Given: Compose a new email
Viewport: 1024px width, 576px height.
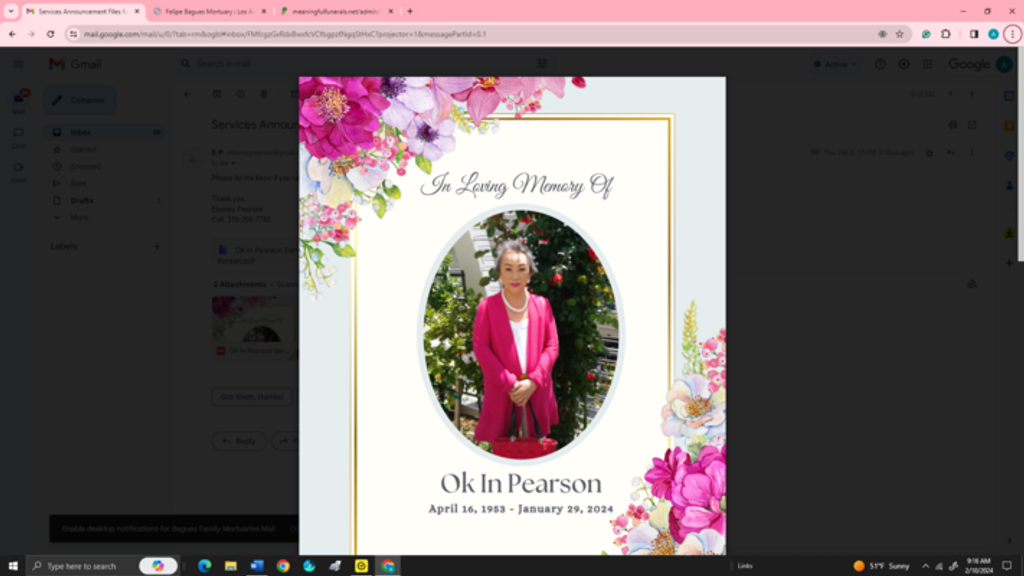Looking at the screenshot, I should click(80, 100).
